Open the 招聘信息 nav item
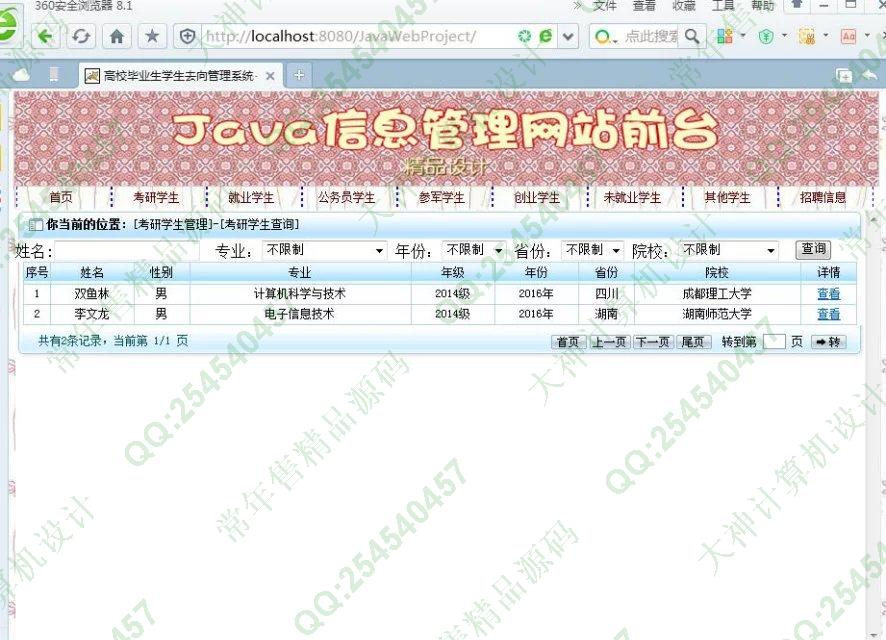The width and height of the screenshot is (886, 640). coord(823,197)
